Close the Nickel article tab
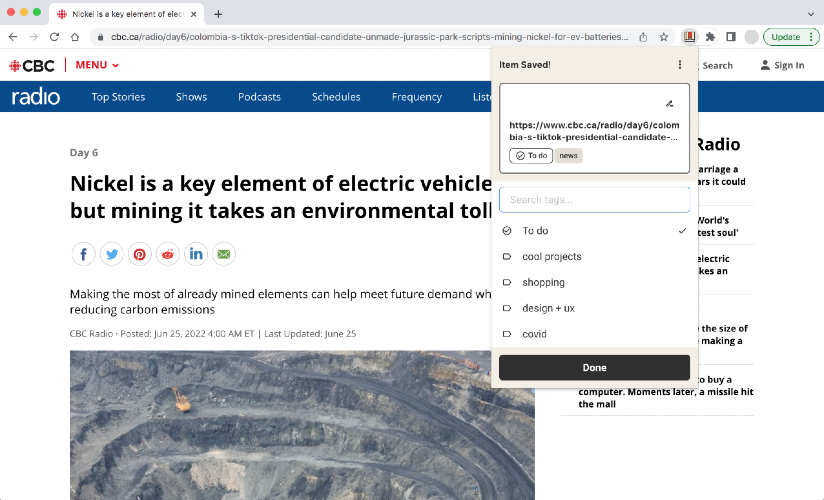 pos(193,14)
